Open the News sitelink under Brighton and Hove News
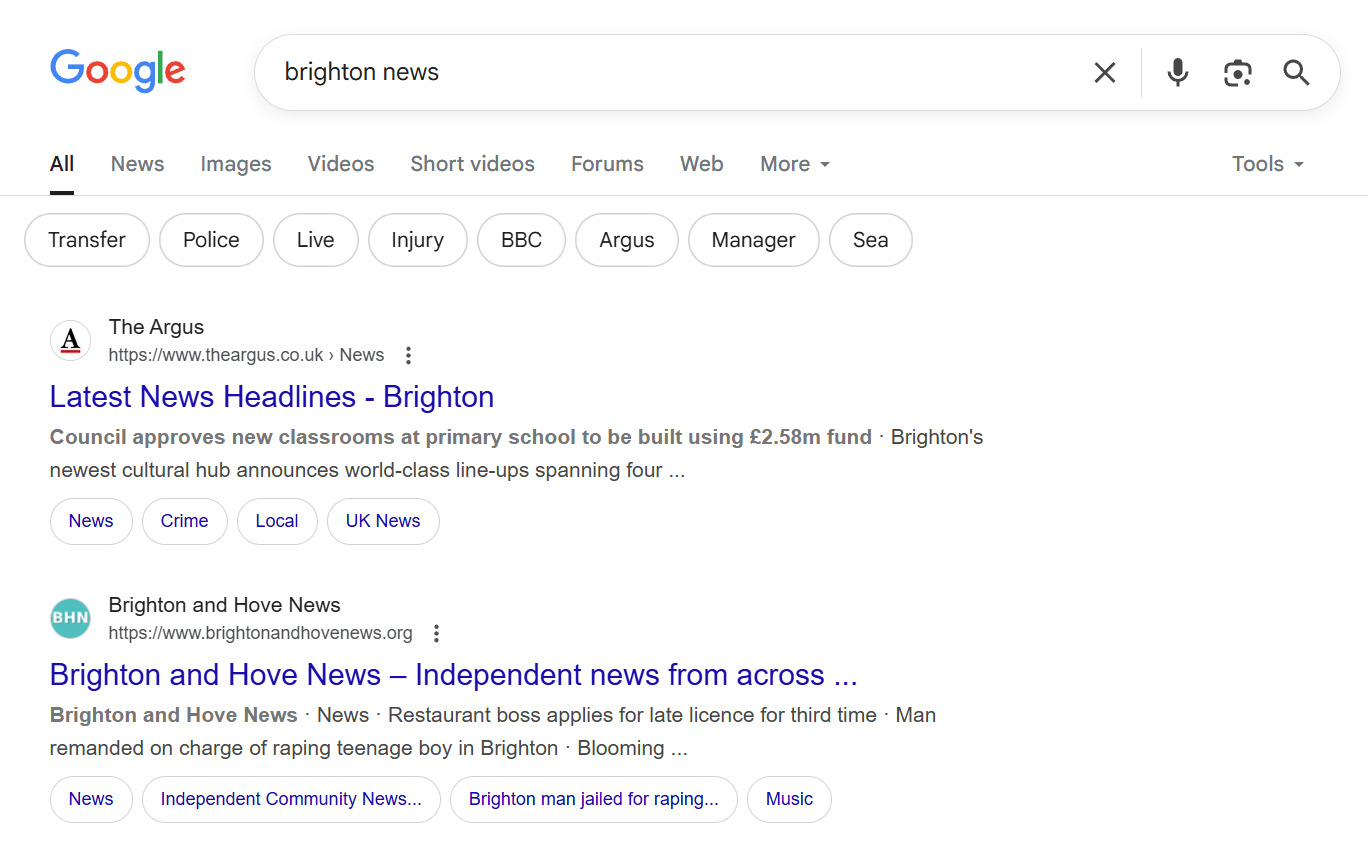1368x855 pixels. coord(91,799)
